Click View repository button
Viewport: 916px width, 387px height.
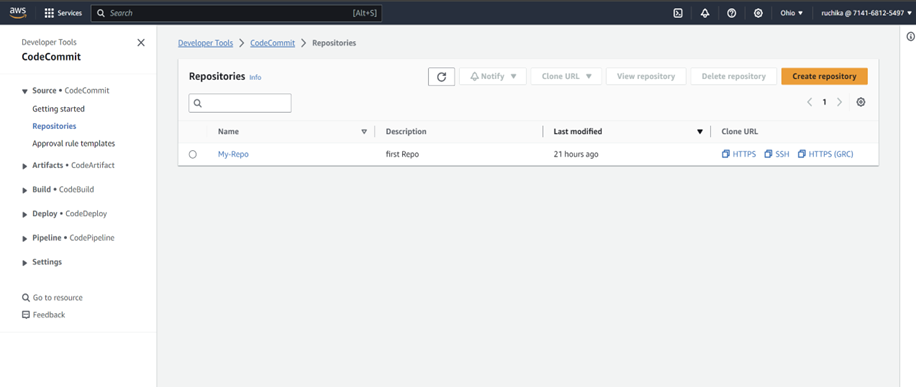pos(646,77)
